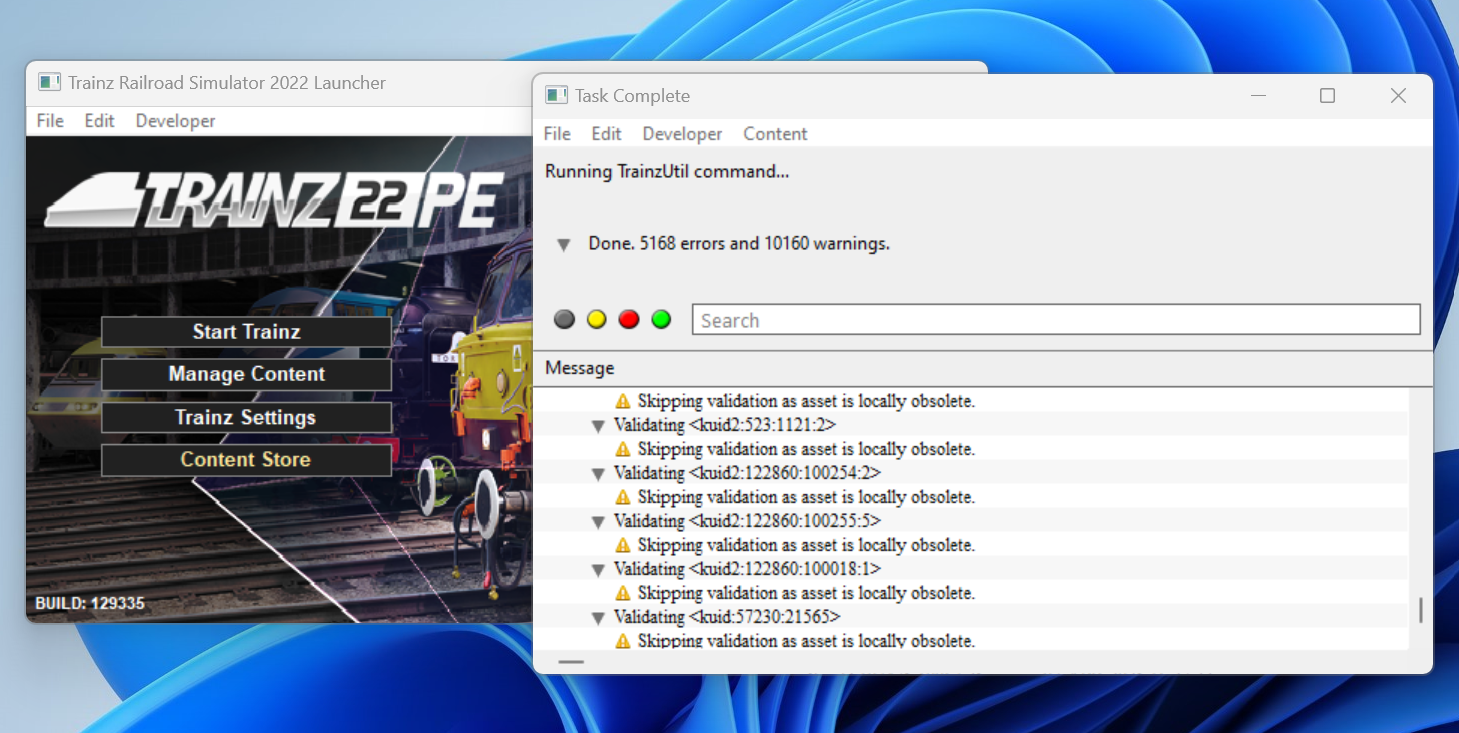Open Edit menu in Launcher window
The image size is (1459, 733).
[x=99, y=121]
